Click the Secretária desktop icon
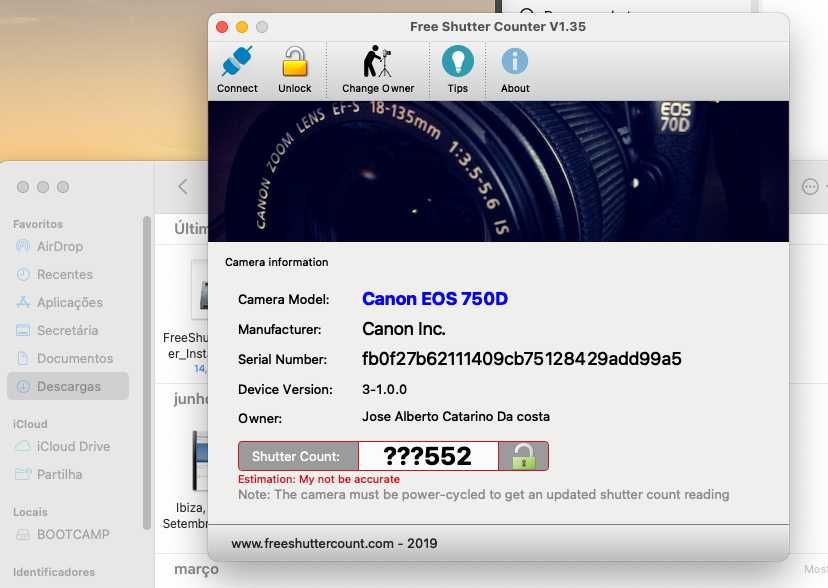 point(23,330)
